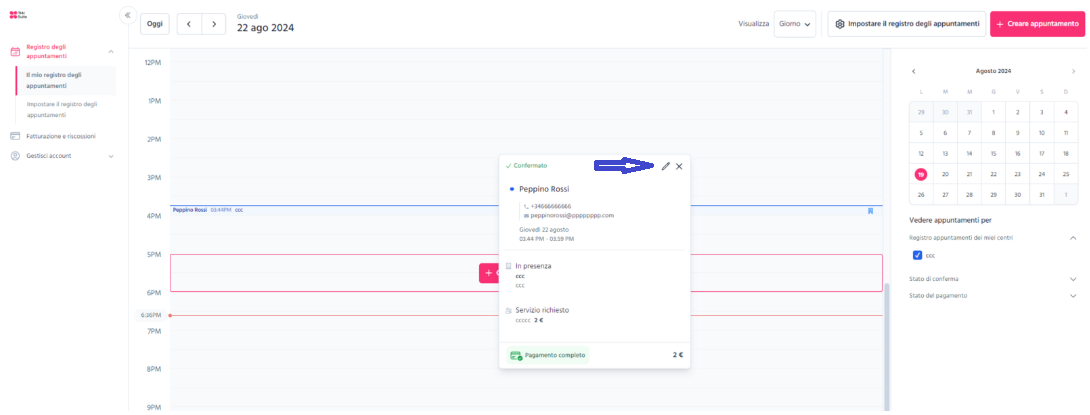The image size is (1090, 415).
Task: Click the pencil edit icon in appointment popup
Action: click(666, 166)
